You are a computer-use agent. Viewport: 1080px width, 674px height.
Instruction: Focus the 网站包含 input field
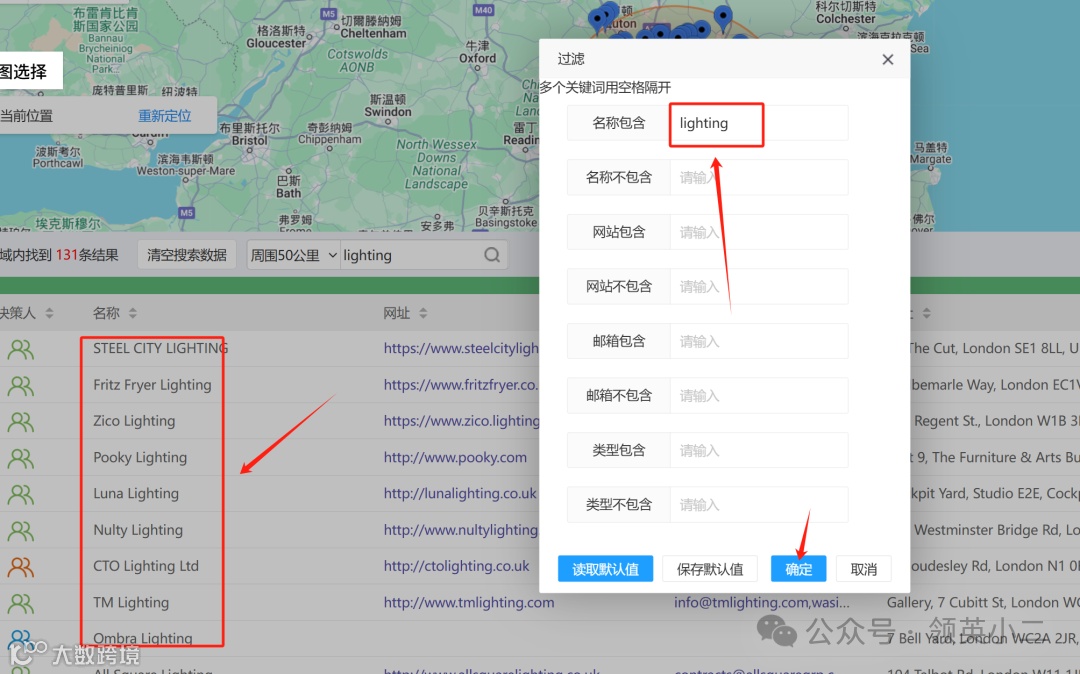click(x=758, y=232)
